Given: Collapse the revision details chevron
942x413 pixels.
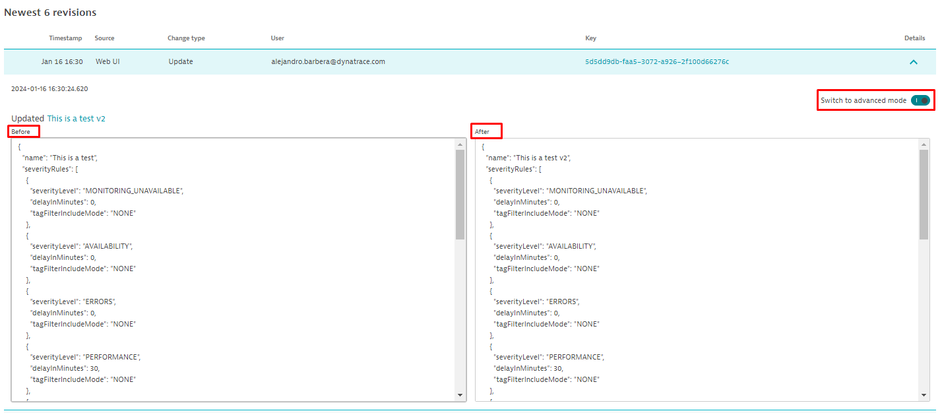Looking at the screenshot, I should pos(913,62).
